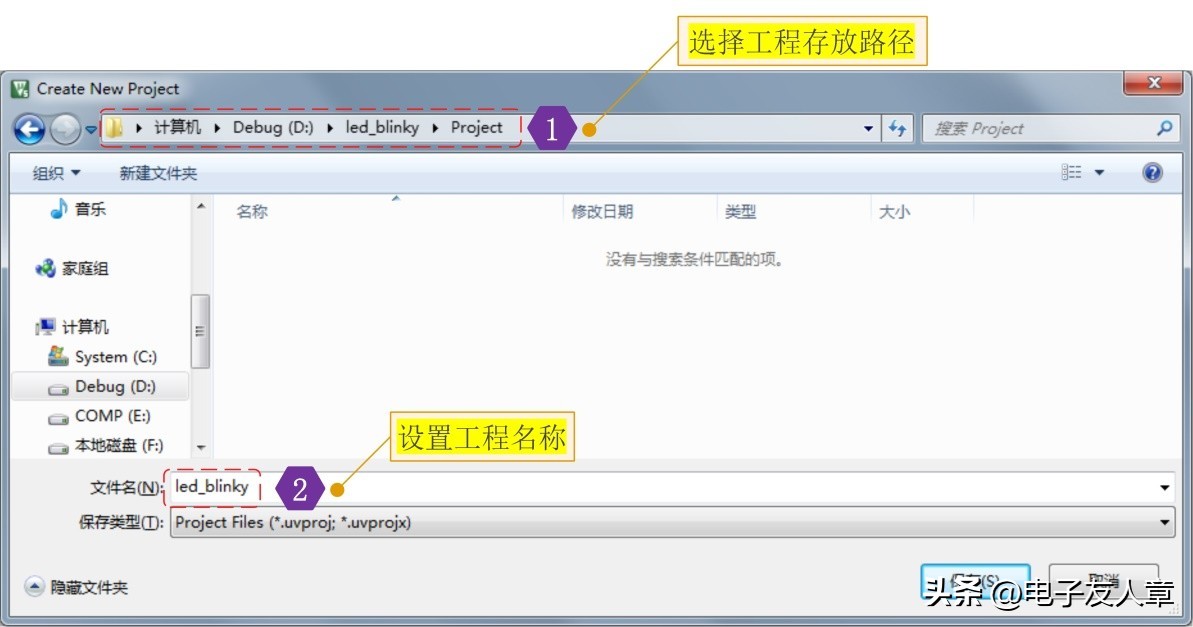Click the 搜索 Project search box
The image size is (1193, 627).
pyautogui.click(x=1050, y=129)
